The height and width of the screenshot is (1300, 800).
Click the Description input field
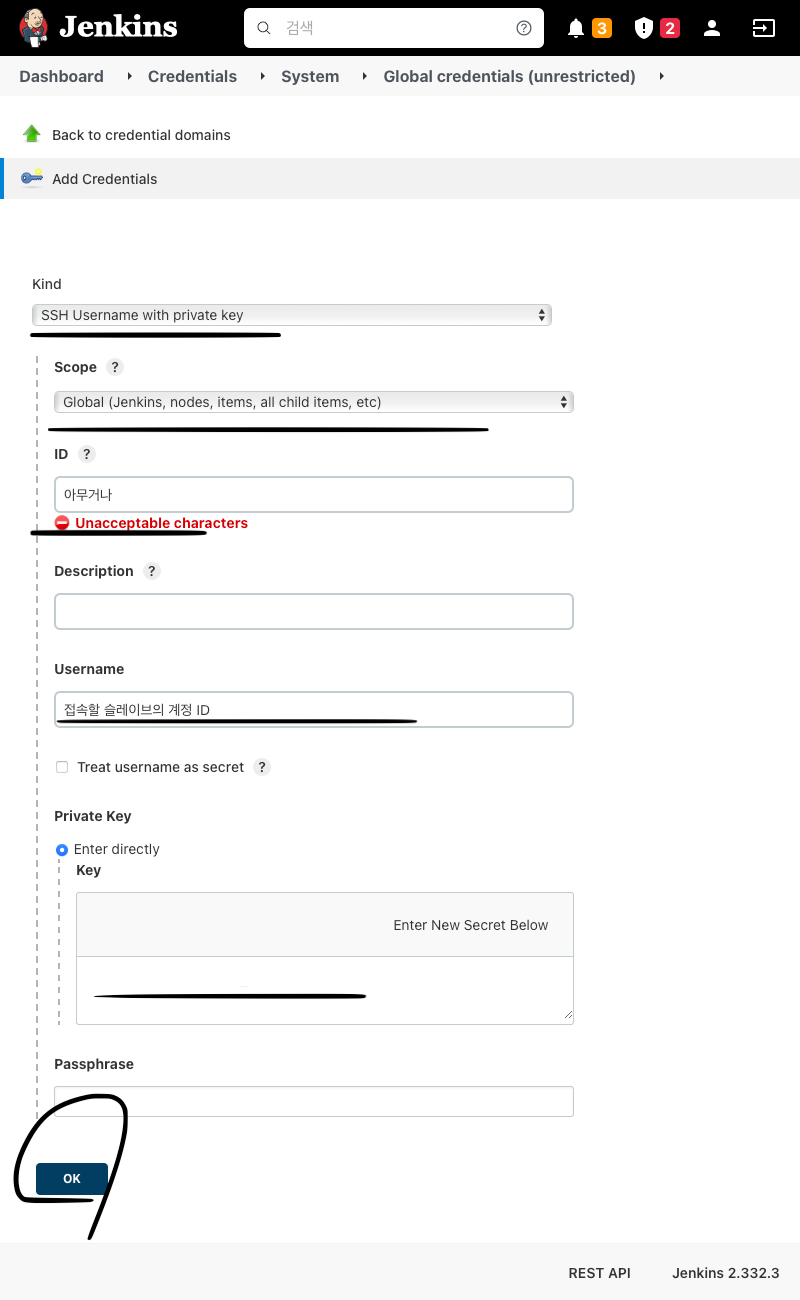(x=313, y=611)
